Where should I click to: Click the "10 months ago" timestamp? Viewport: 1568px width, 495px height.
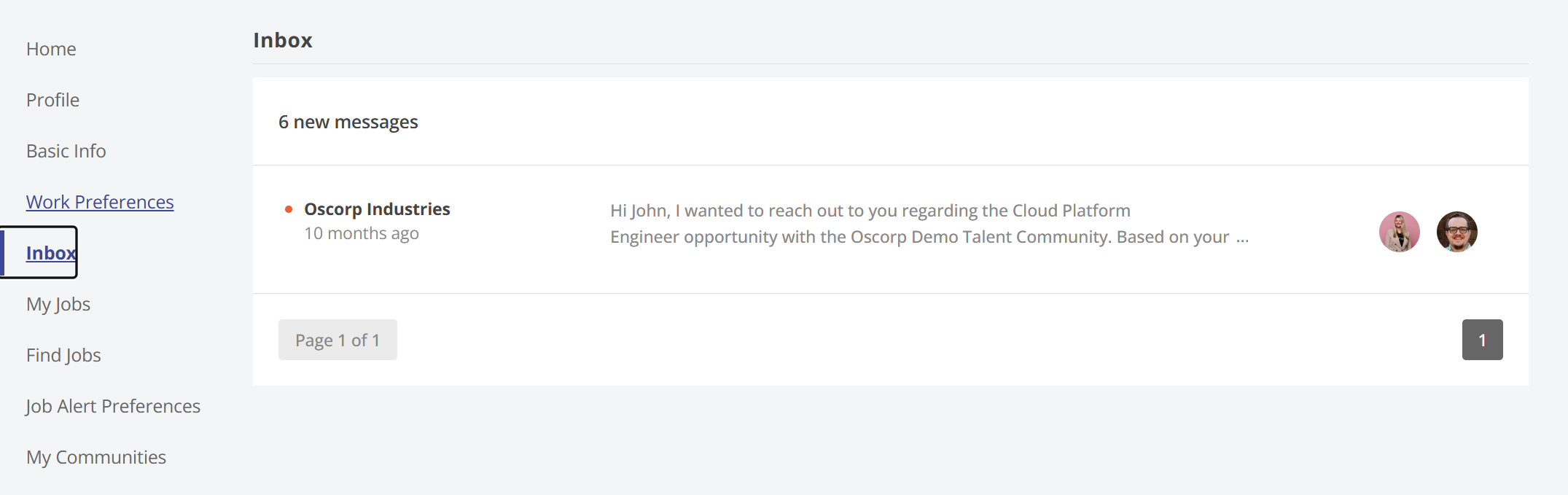click(x=362, y=233)
